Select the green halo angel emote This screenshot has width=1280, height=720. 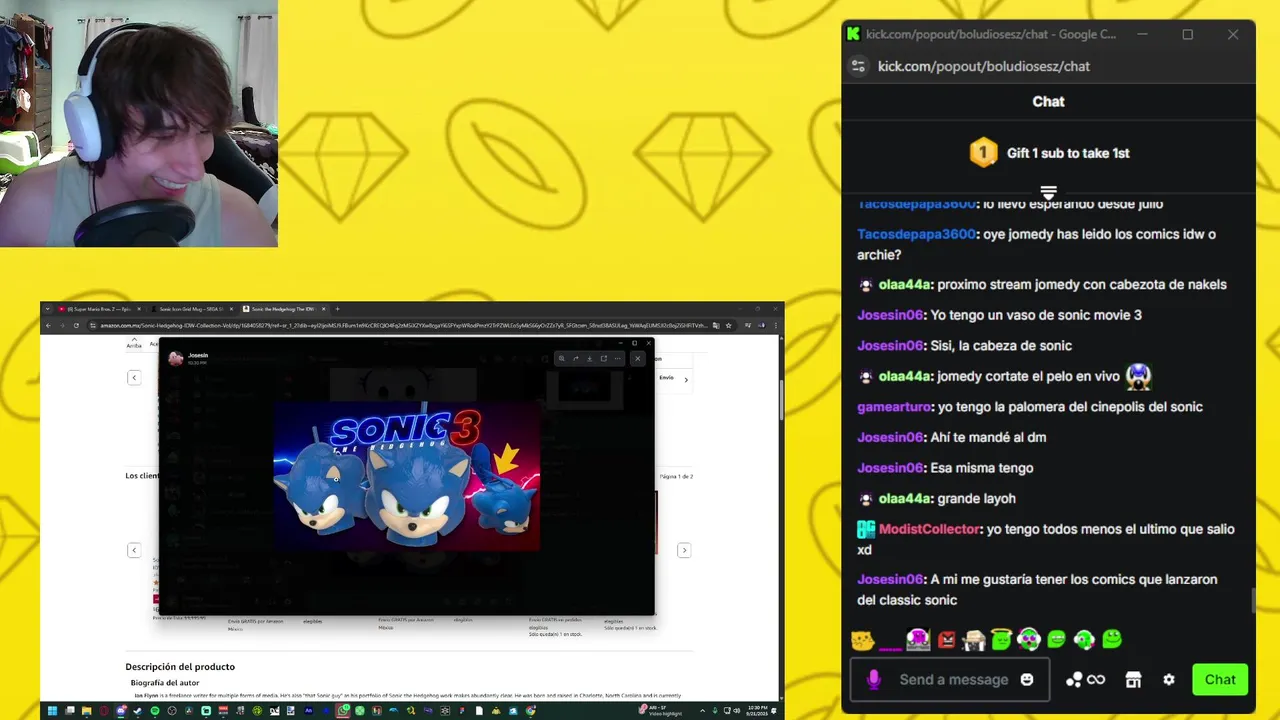coord(1001,639)
